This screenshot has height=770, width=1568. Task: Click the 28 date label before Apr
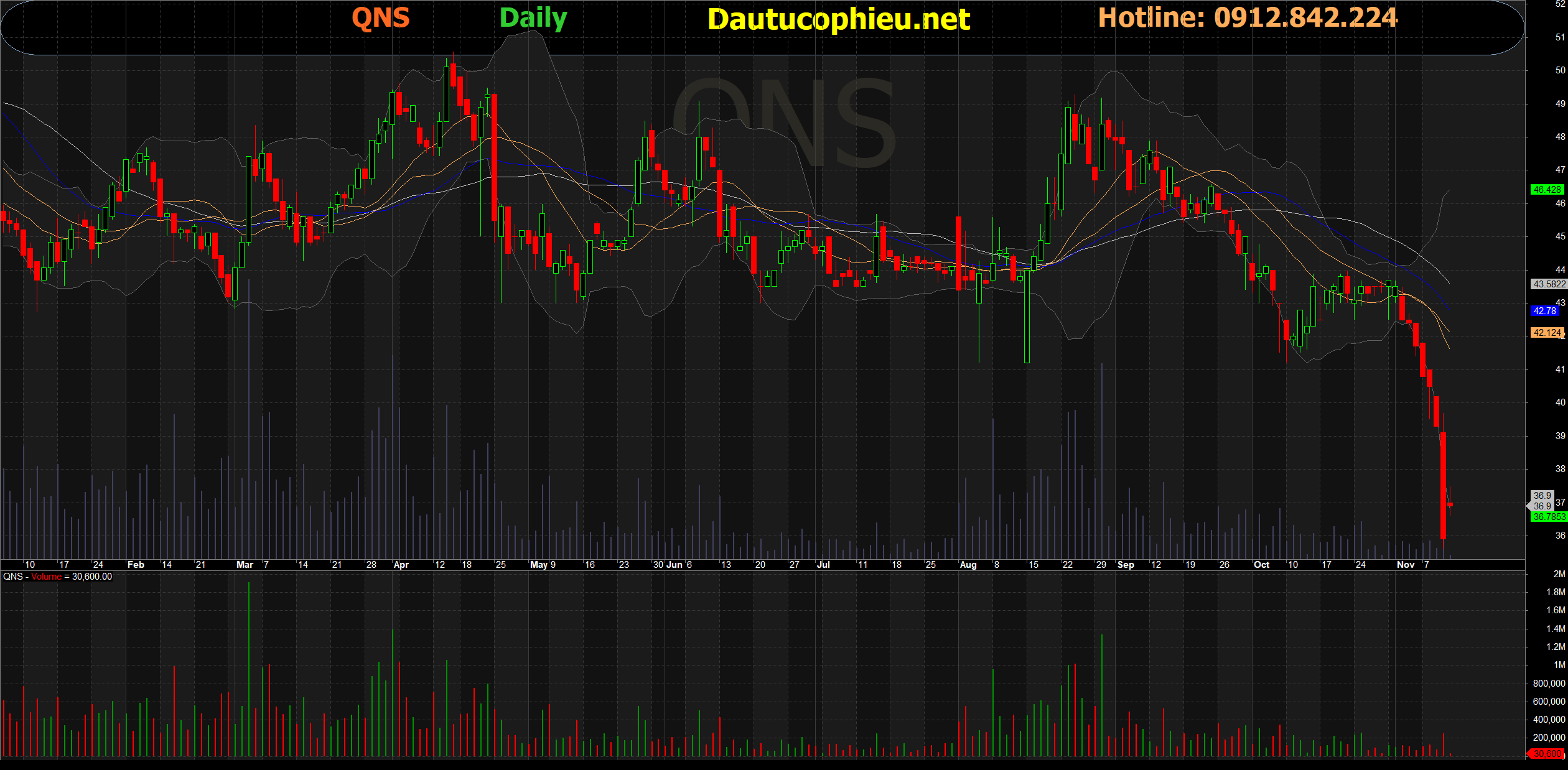(x=371, y=565)
